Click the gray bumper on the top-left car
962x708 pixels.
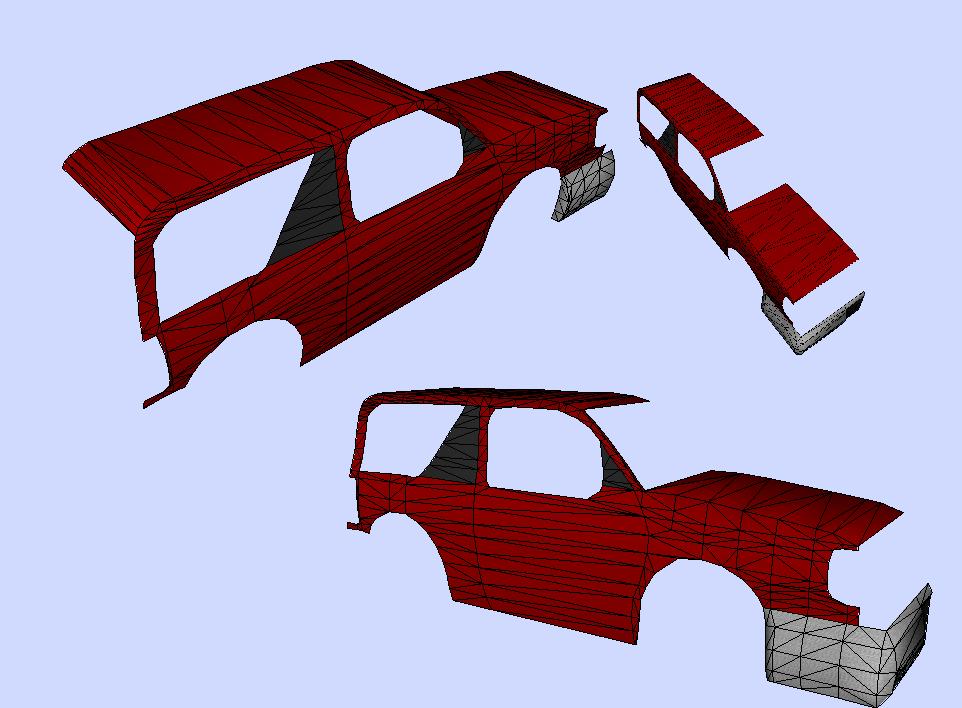tap(583, 186)
